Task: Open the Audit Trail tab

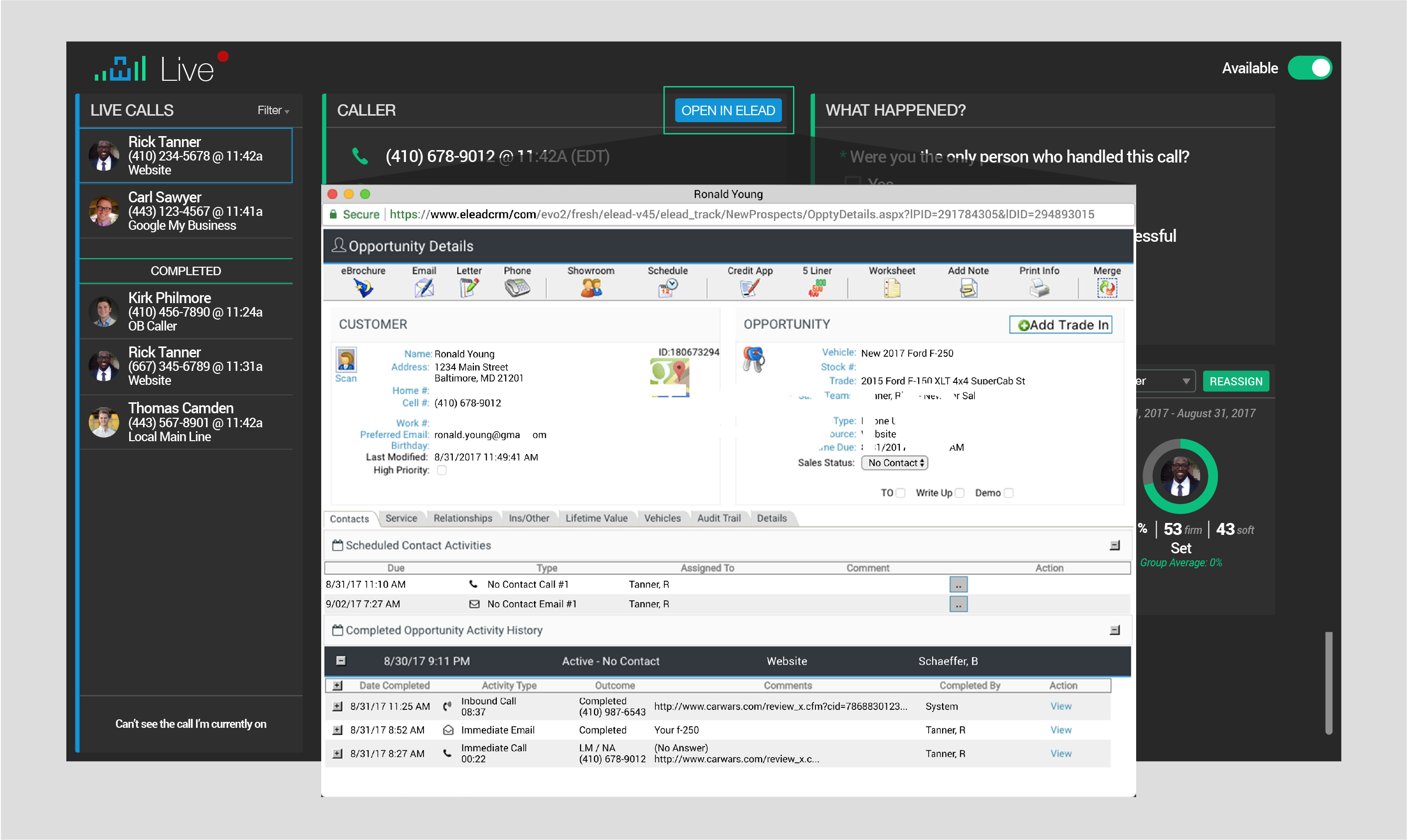Action: [x=718, y=518]
